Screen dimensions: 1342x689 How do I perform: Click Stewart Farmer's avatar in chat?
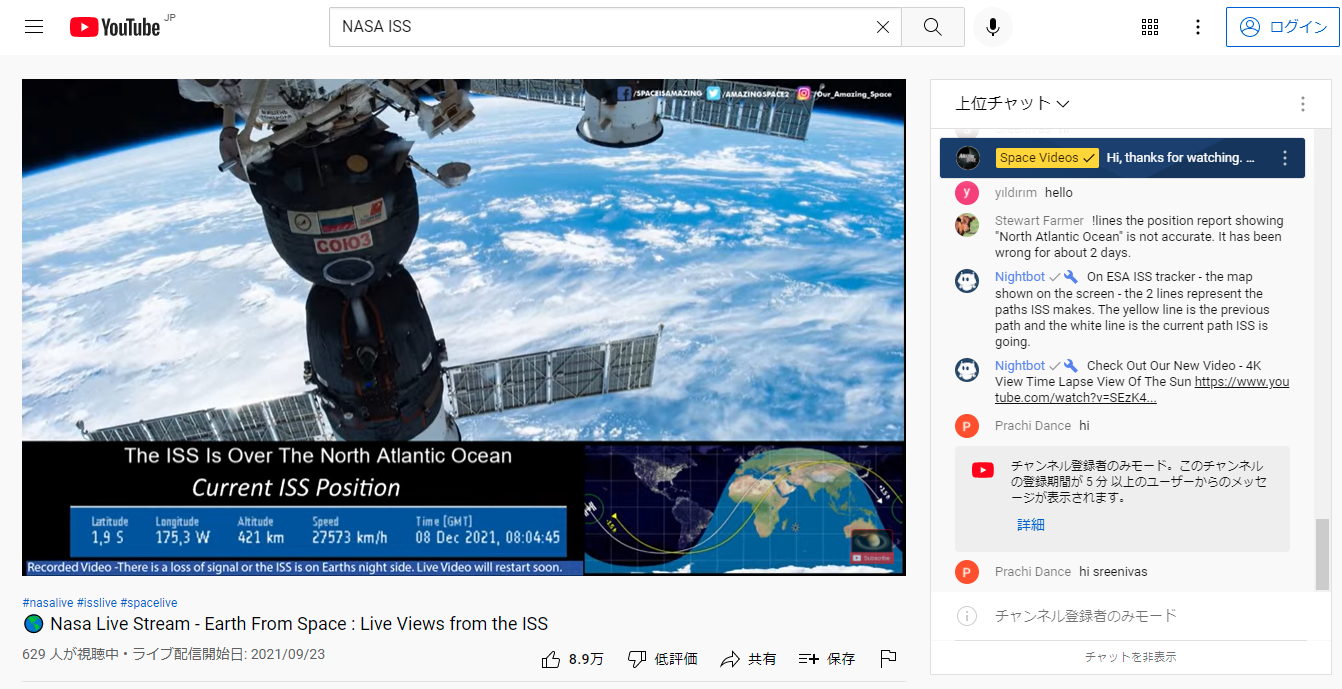tap(967, 224)
